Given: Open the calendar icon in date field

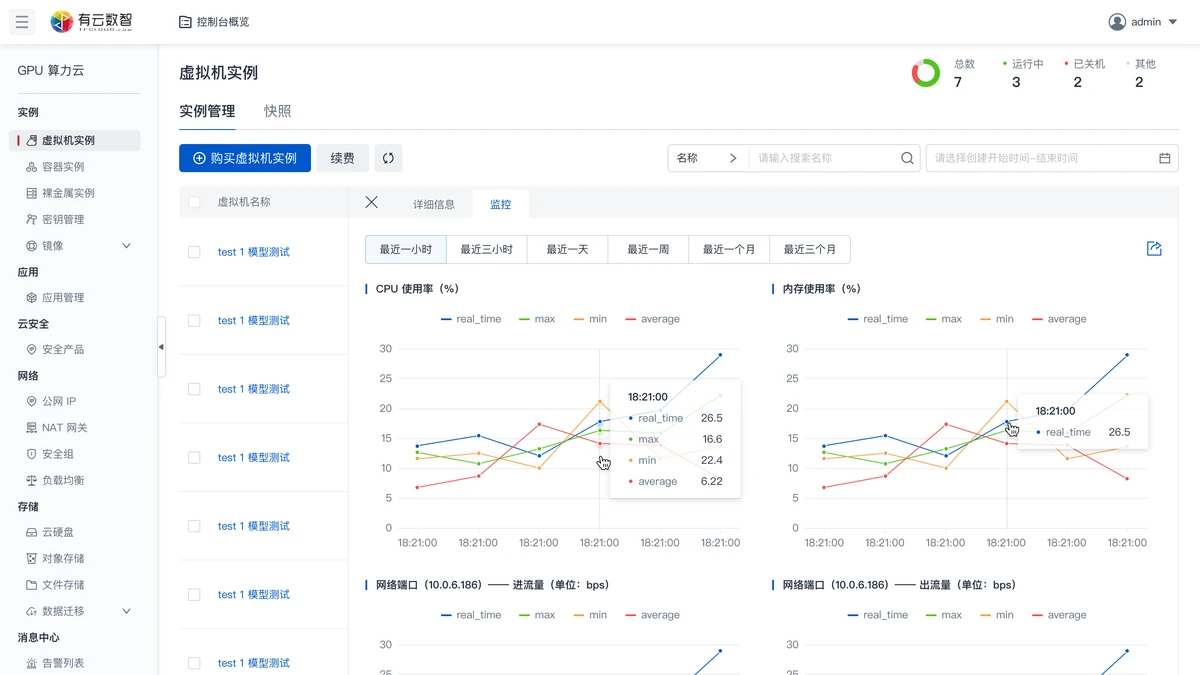Looking at the screenshot, I should click(x=1164, y=158).
